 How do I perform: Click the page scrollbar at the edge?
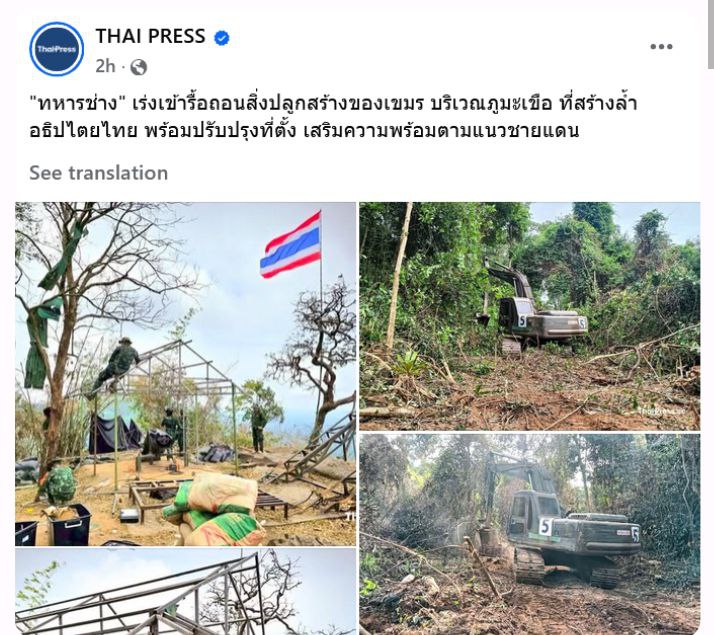click(711, 34)
